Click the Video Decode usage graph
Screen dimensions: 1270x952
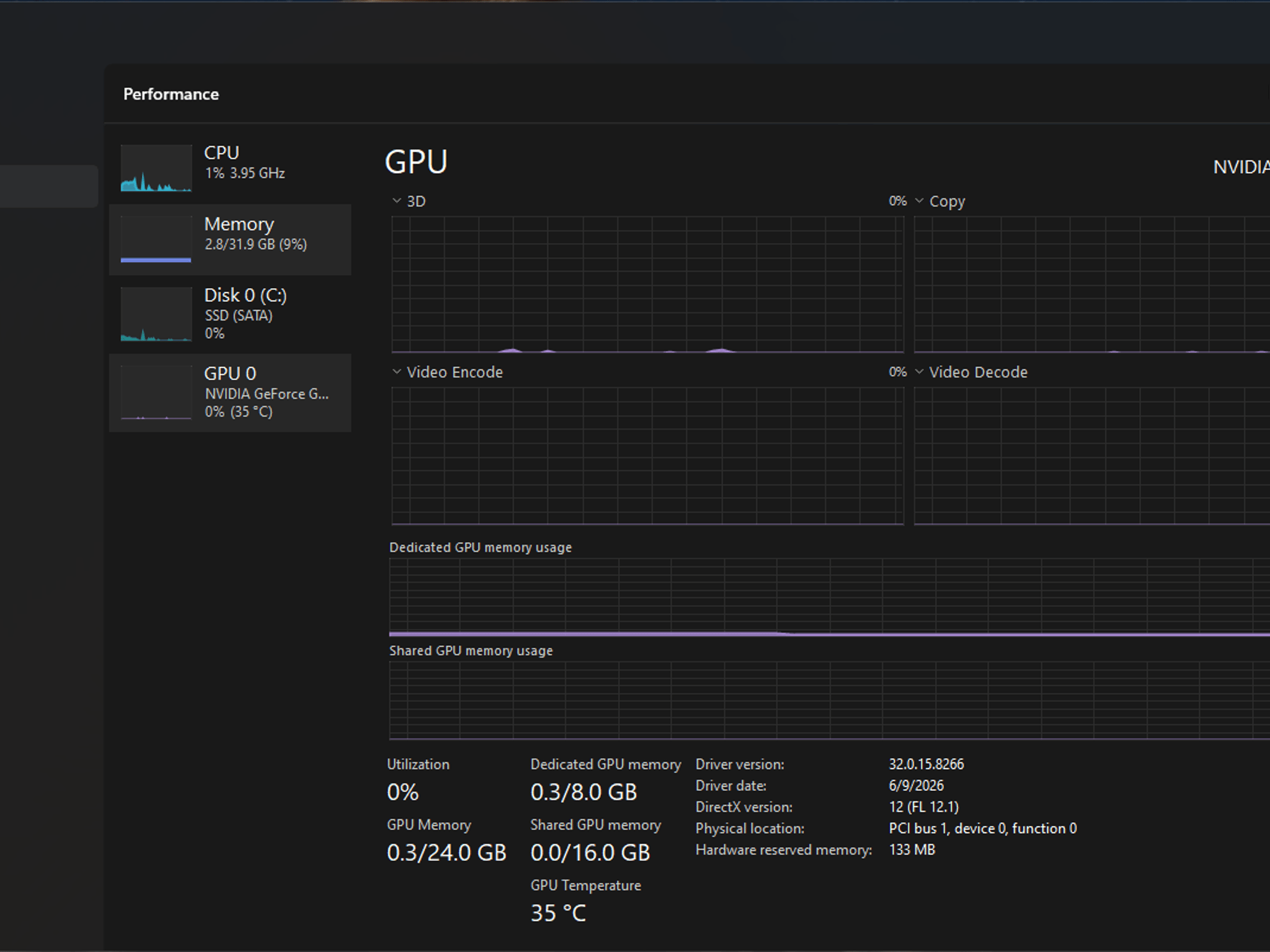[1092, 456]
